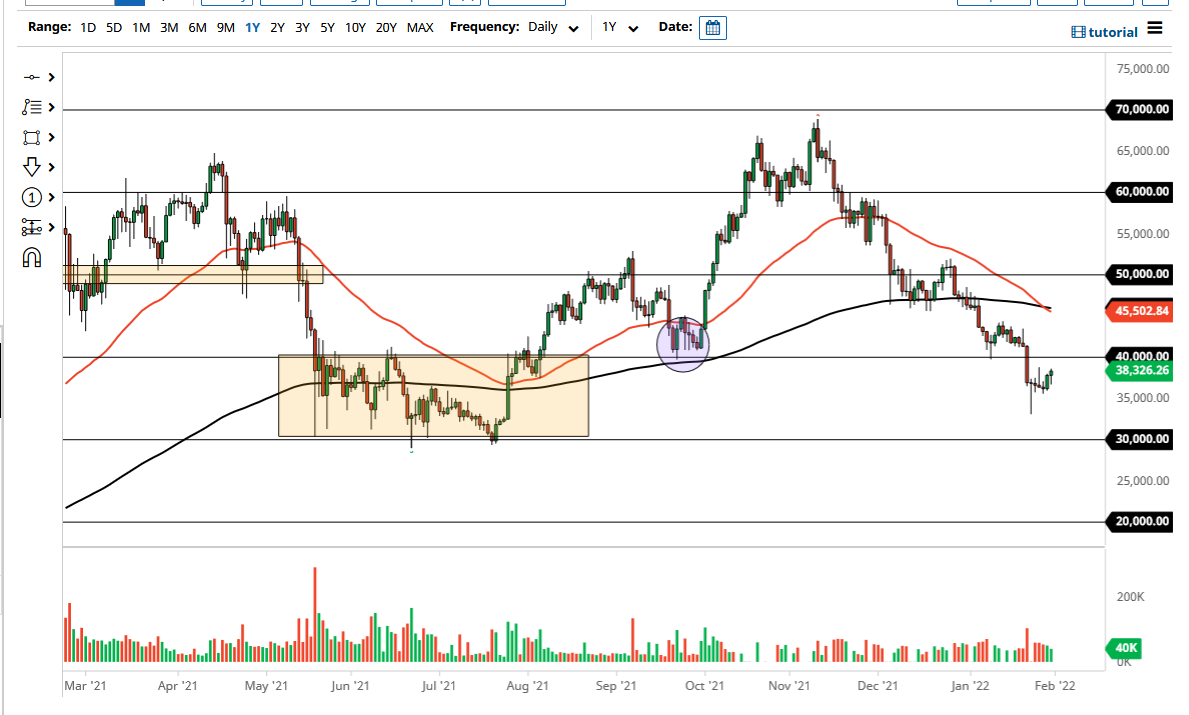Image resolution: width=1189 pixels, height=715 pixels.
Task: Select the measurement tool
Action: [31, 227]
